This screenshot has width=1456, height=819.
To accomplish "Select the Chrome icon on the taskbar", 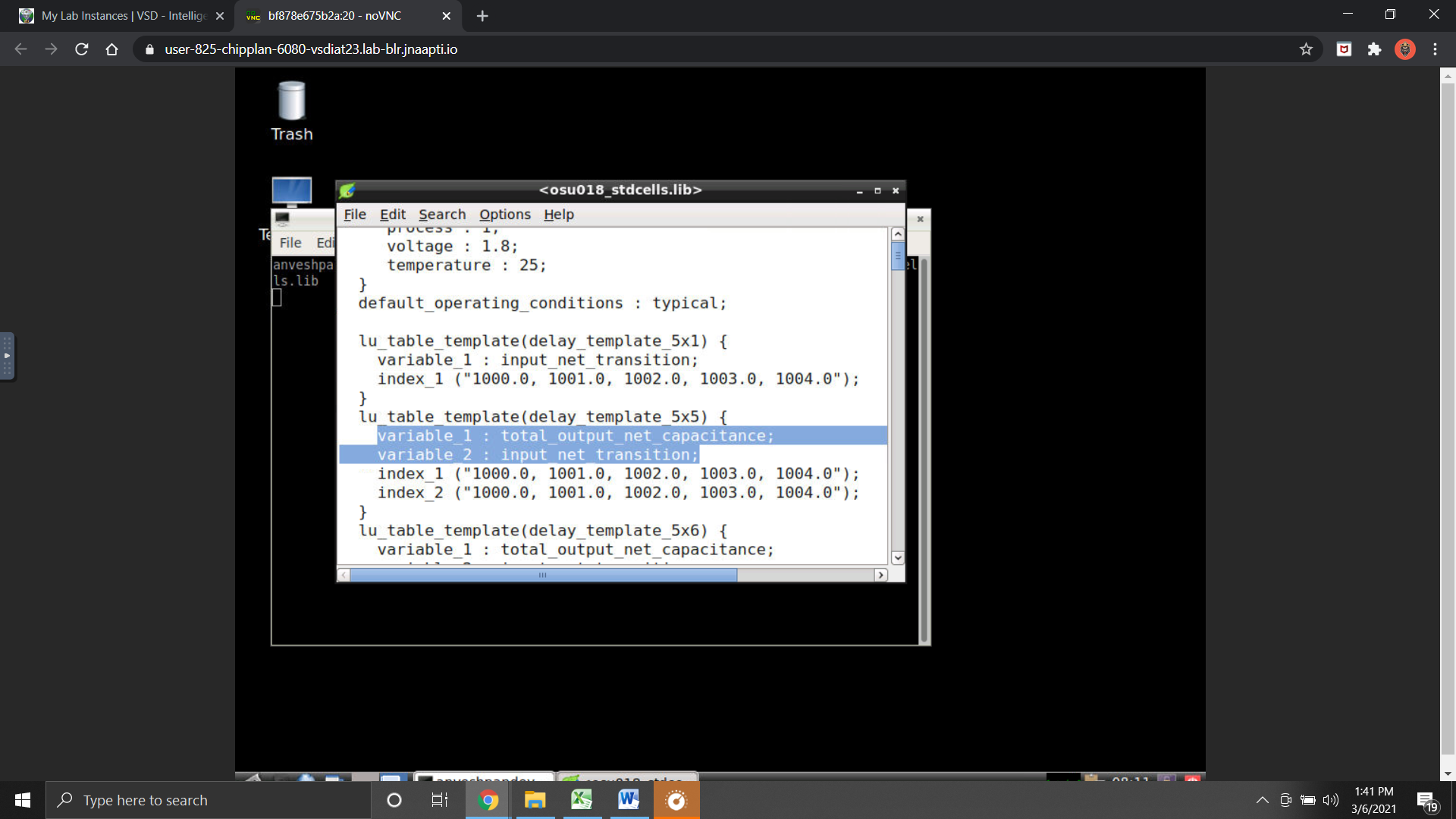I will pyautogui.click(x=488, y=800).
